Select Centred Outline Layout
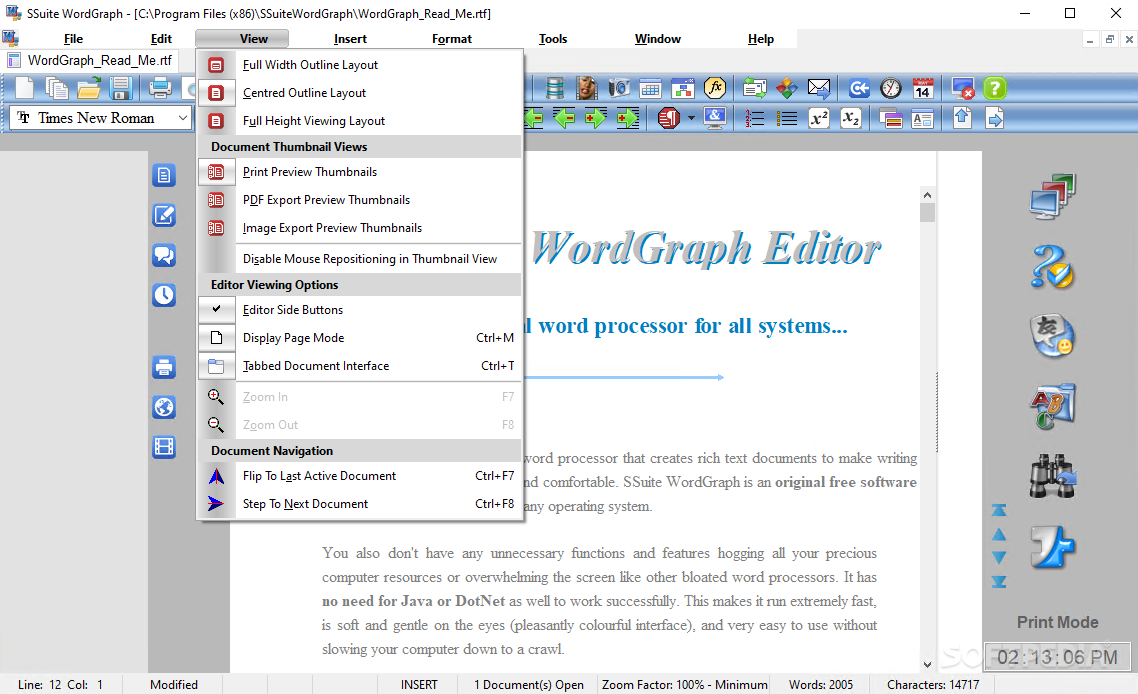Image resolution: width=1138 pixels, height=694 pixels. pos(360,93)
